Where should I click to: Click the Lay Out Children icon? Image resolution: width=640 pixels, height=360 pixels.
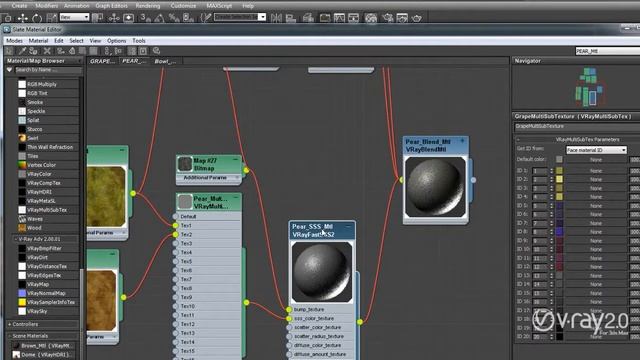point(118,51)
